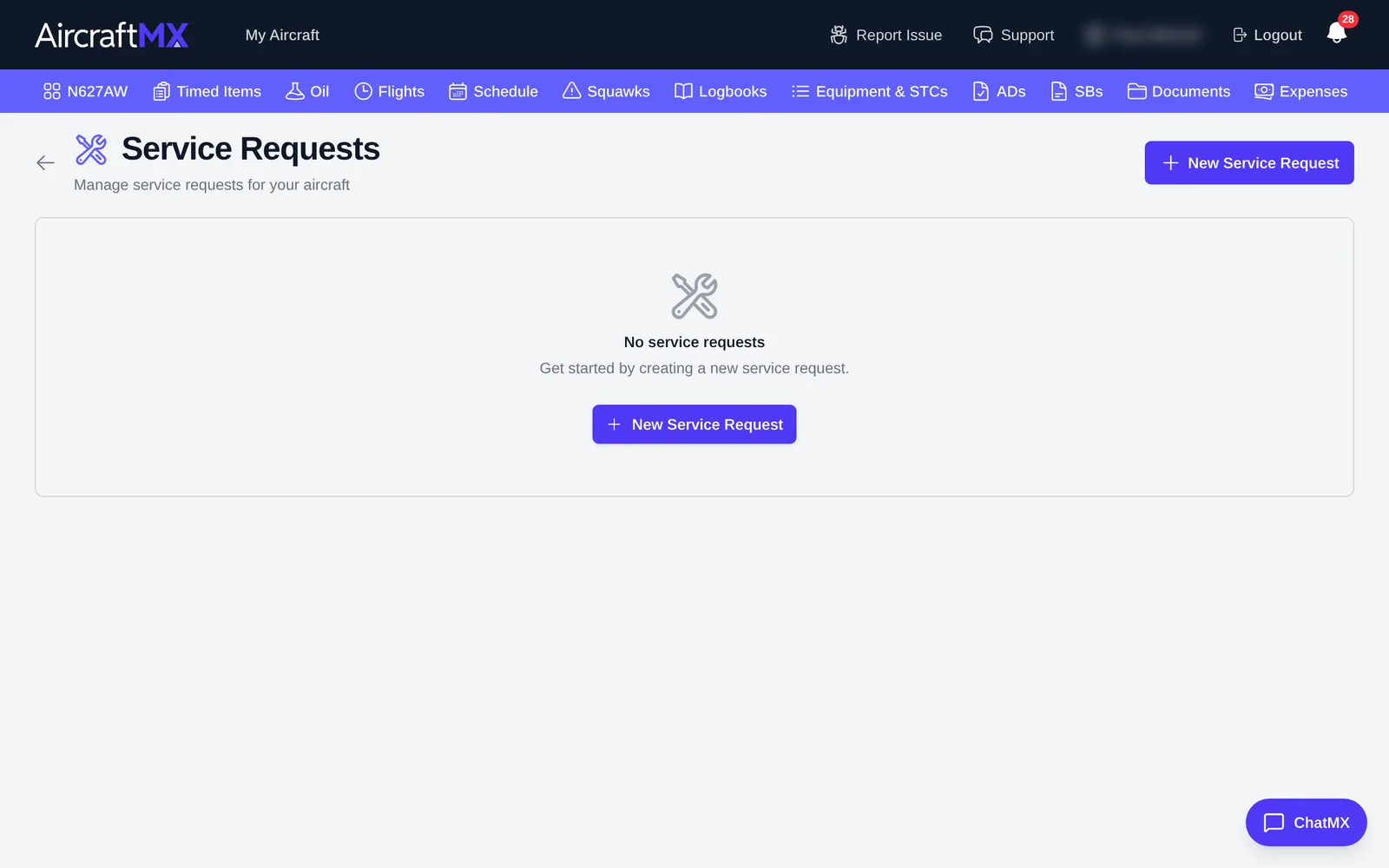
Task: Click the Squawks warning triangle icon
Action: pos(571,91)
